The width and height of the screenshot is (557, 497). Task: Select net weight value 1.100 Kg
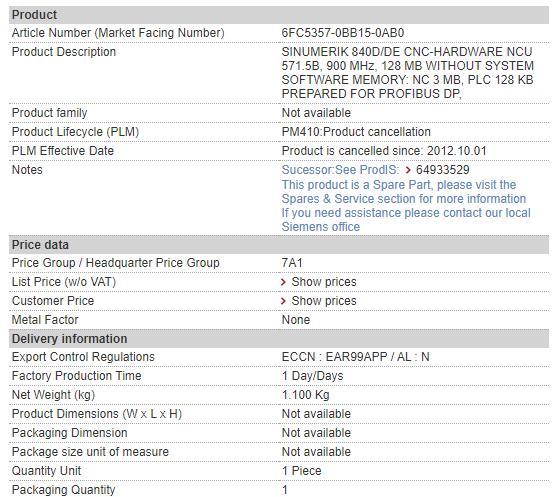pyautogui.click(x=305, y=395)
